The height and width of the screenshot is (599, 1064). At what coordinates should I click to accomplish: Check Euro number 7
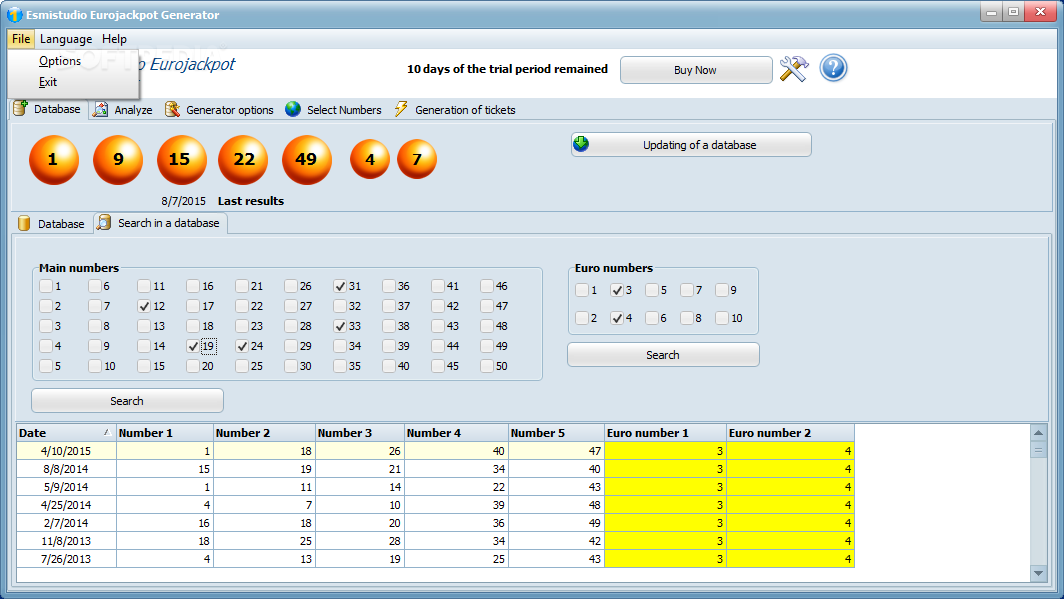687,290
